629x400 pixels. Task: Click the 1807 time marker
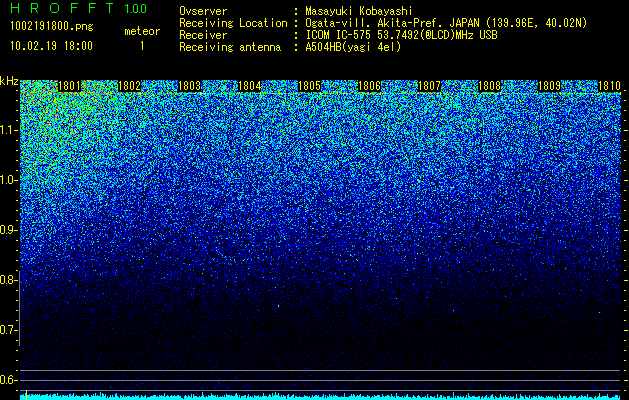click(429, 86)
